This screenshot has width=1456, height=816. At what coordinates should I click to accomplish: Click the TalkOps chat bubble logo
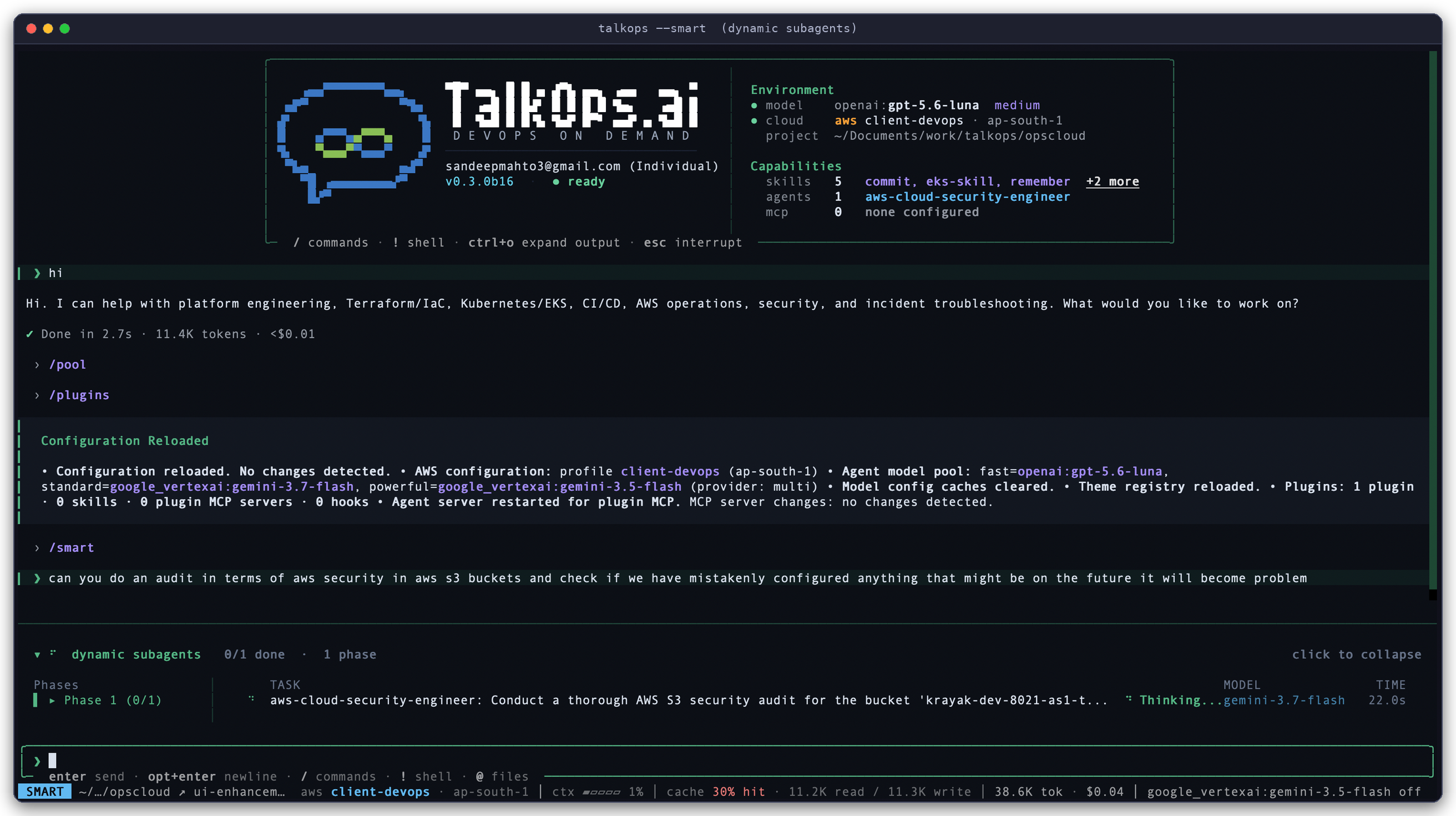[x=354, y=143]
